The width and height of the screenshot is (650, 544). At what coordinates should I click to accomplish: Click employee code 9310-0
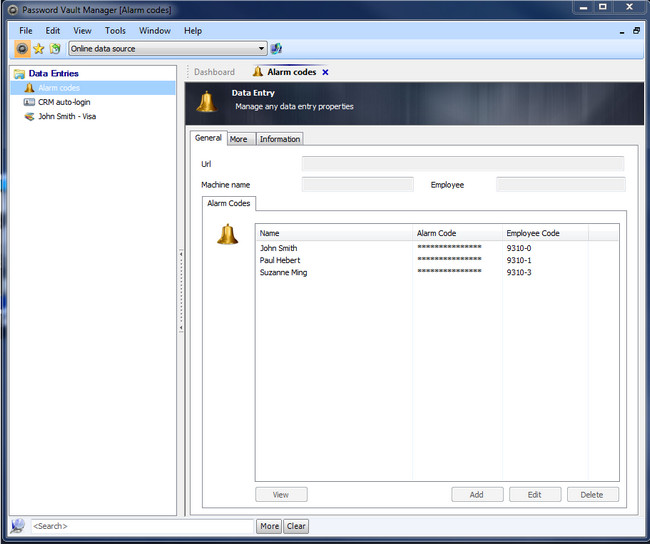[x=519, y=248]
